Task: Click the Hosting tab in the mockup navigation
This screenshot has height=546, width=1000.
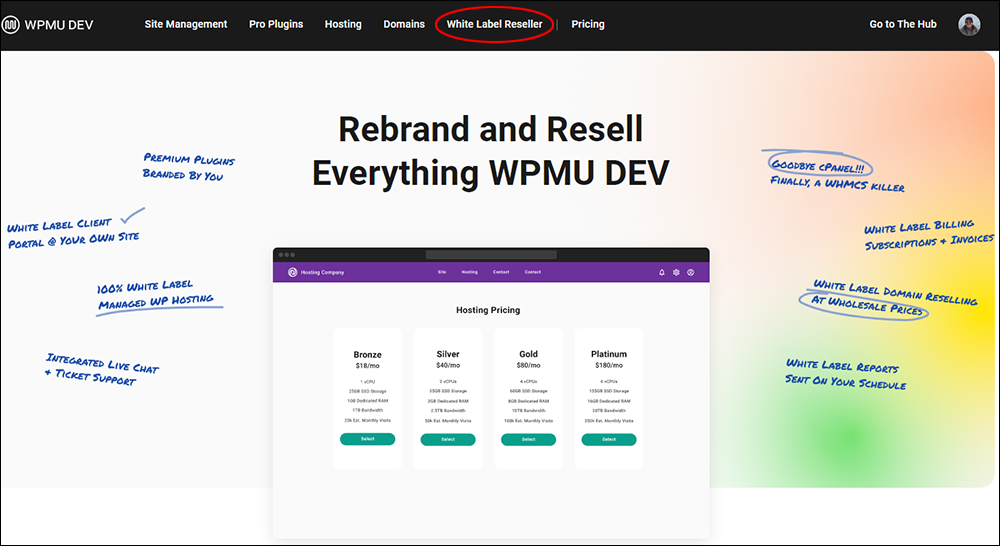Action: (x=469, y=272)
